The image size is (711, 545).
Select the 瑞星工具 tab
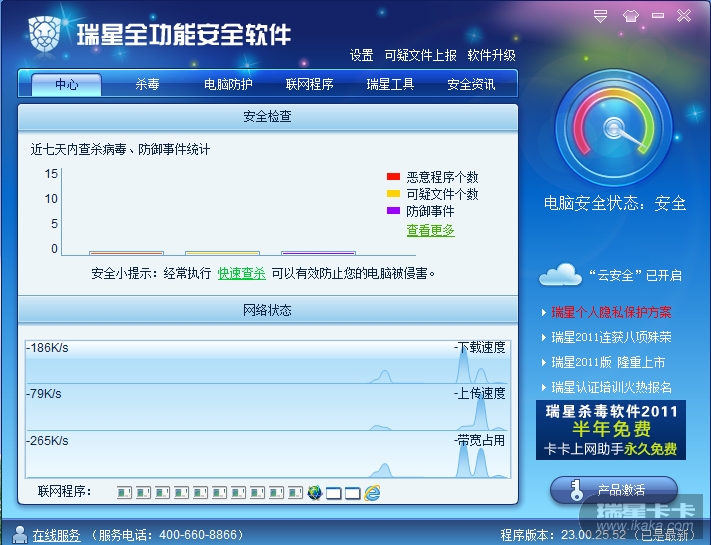[390, 84]
